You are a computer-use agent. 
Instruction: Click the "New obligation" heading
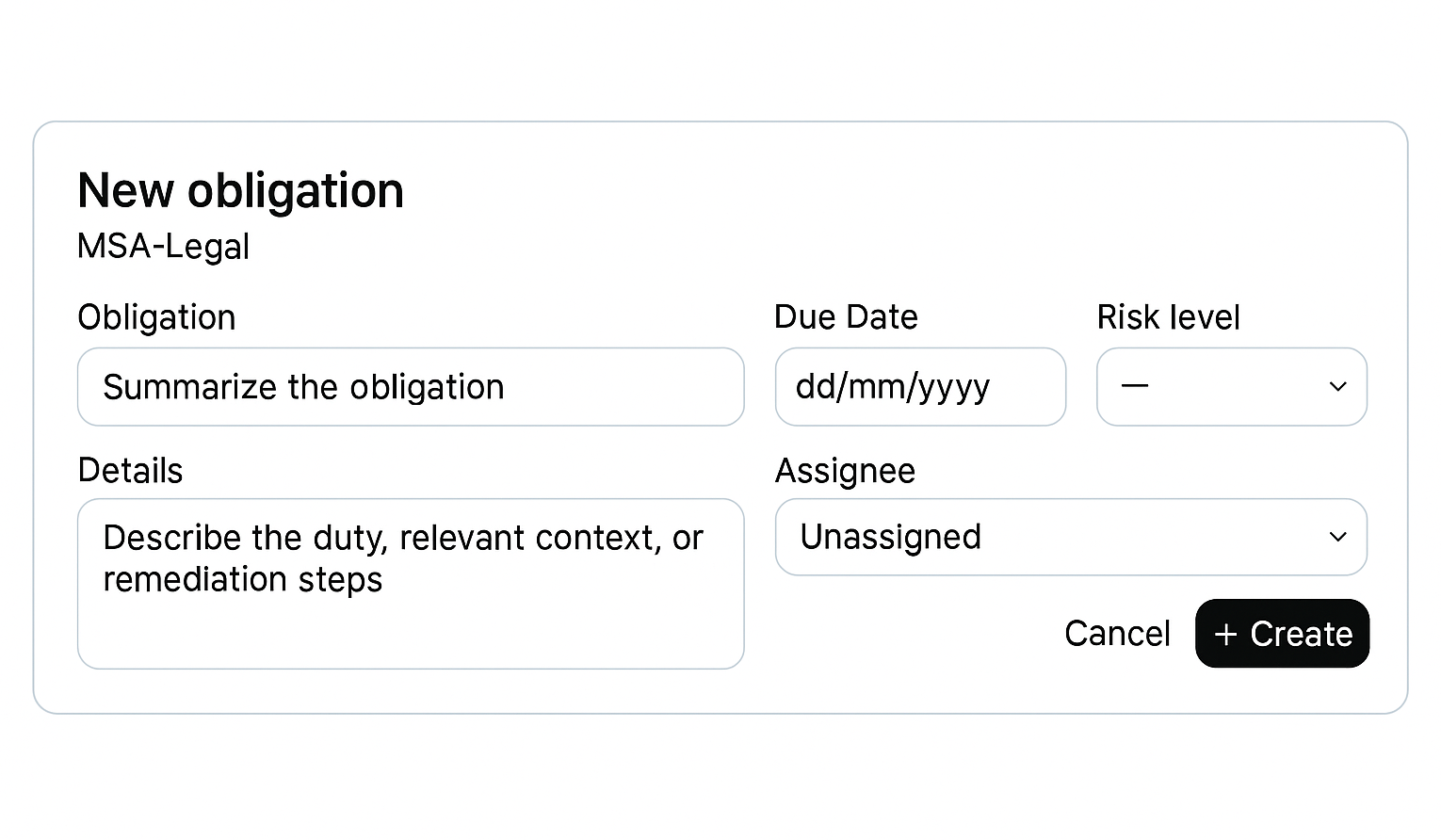(240, 190)
